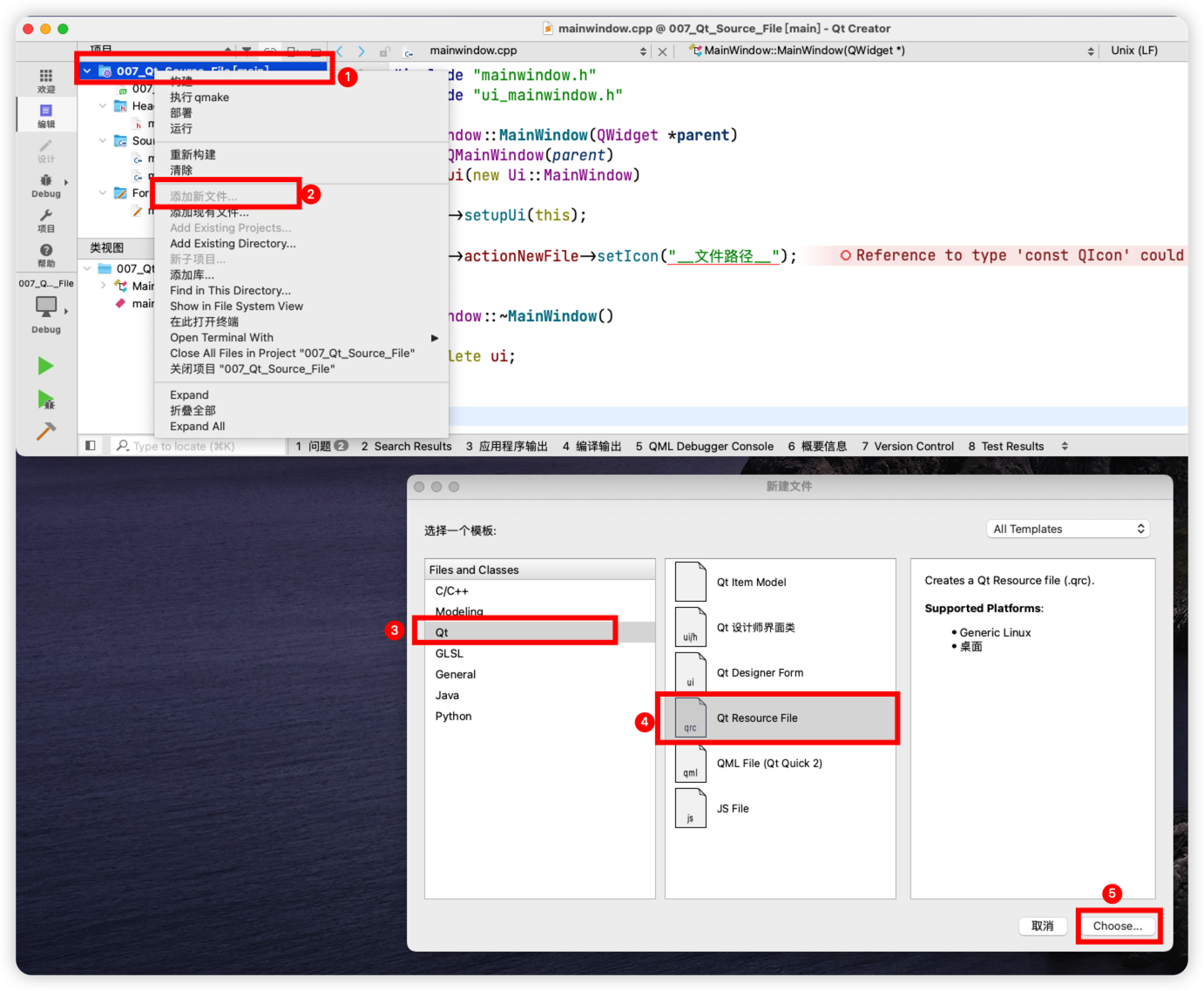Toggle the left sidebar visibility icon
Screen dimensions: 1204x991
(90, 446)
